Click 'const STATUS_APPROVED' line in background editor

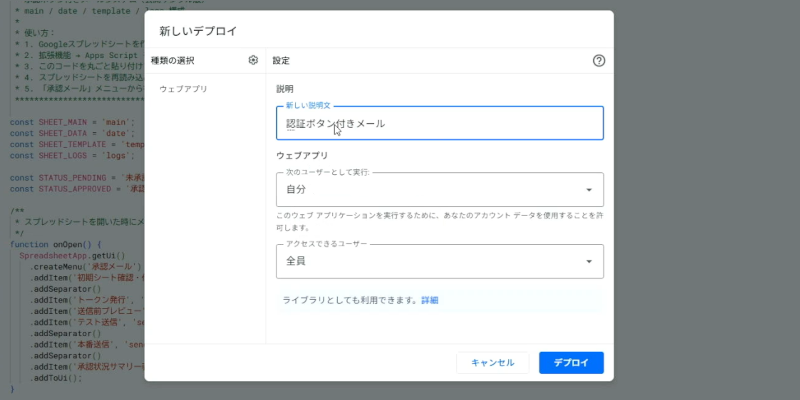77,189
